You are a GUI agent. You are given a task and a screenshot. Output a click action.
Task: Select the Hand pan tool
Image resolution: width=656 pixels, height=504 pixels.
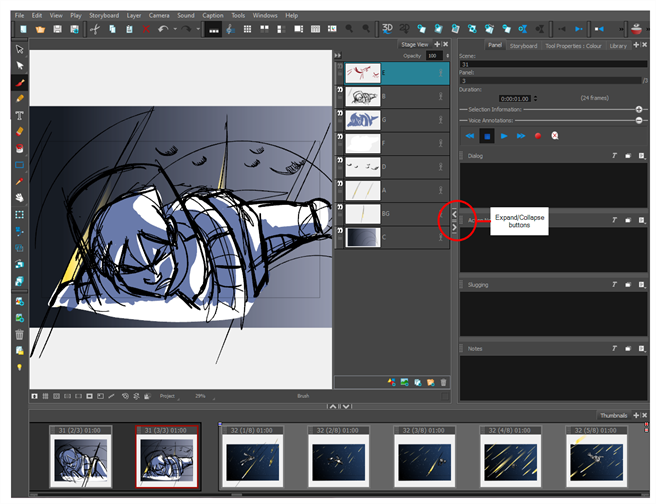click(20, 198)
